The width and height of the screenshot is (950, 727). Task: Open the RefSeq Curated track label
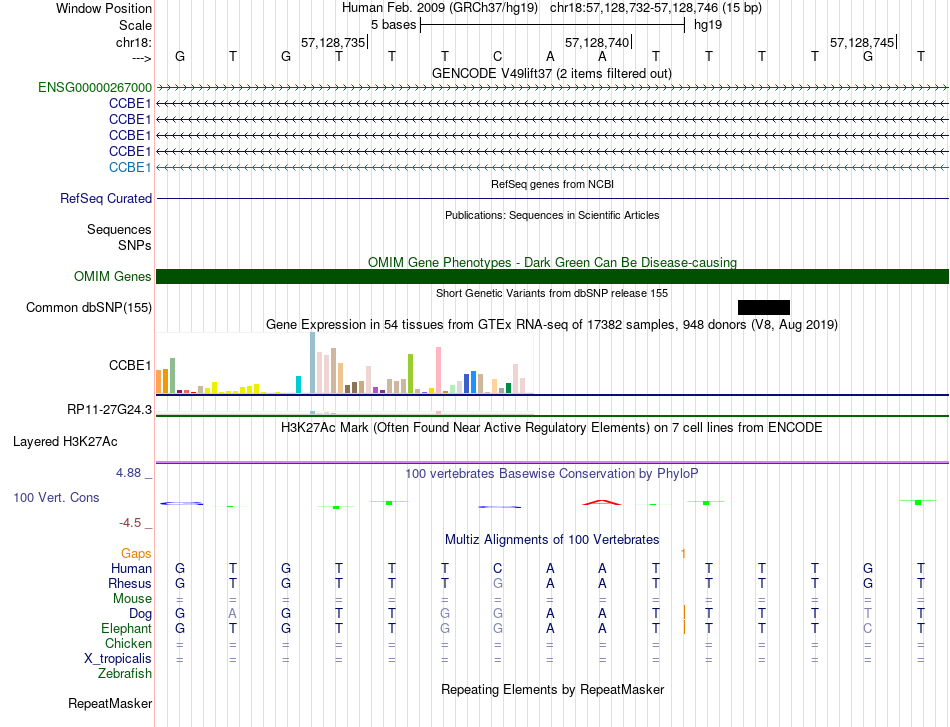(106, 198)
